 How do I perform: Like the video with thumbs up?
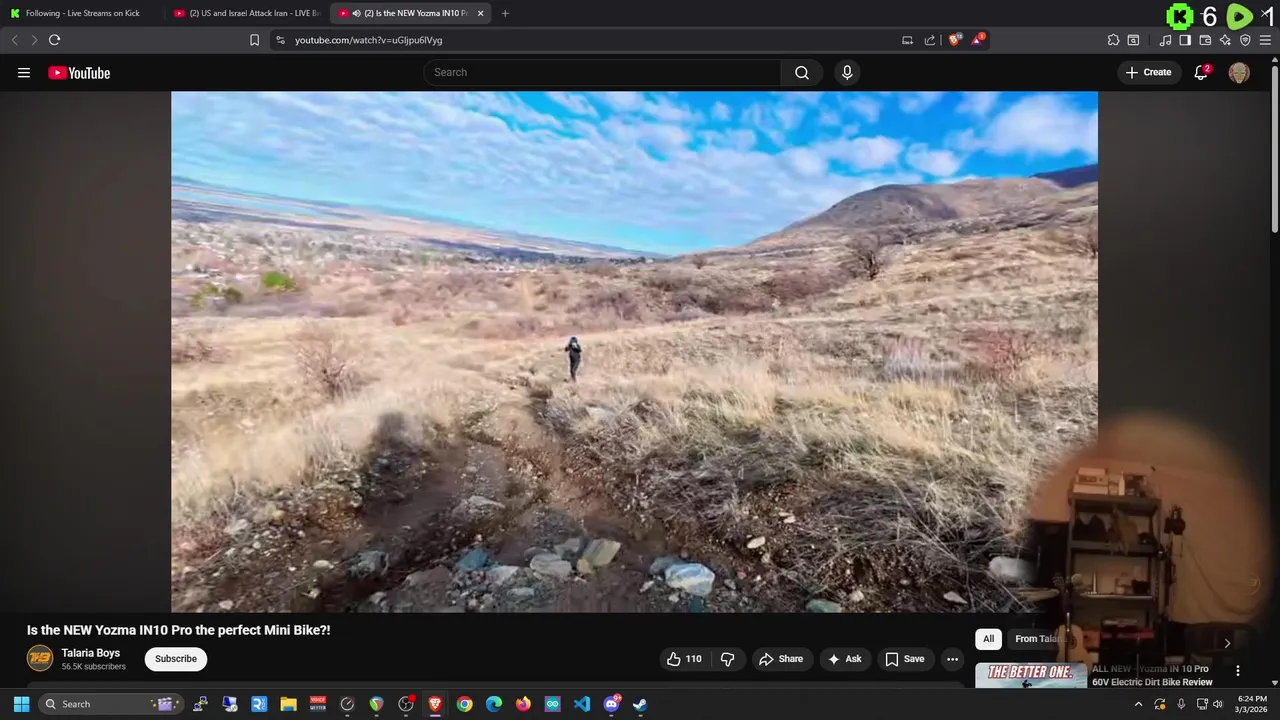click(684, 659)
